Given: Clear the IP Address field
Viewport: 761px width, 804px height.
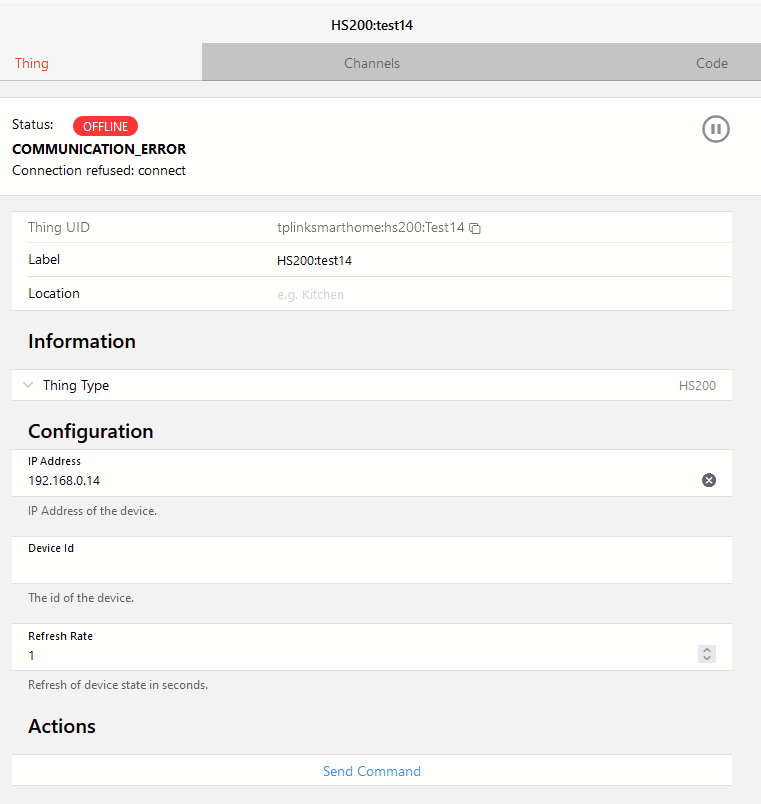Looking at the screenshot, I should [709, 480].
